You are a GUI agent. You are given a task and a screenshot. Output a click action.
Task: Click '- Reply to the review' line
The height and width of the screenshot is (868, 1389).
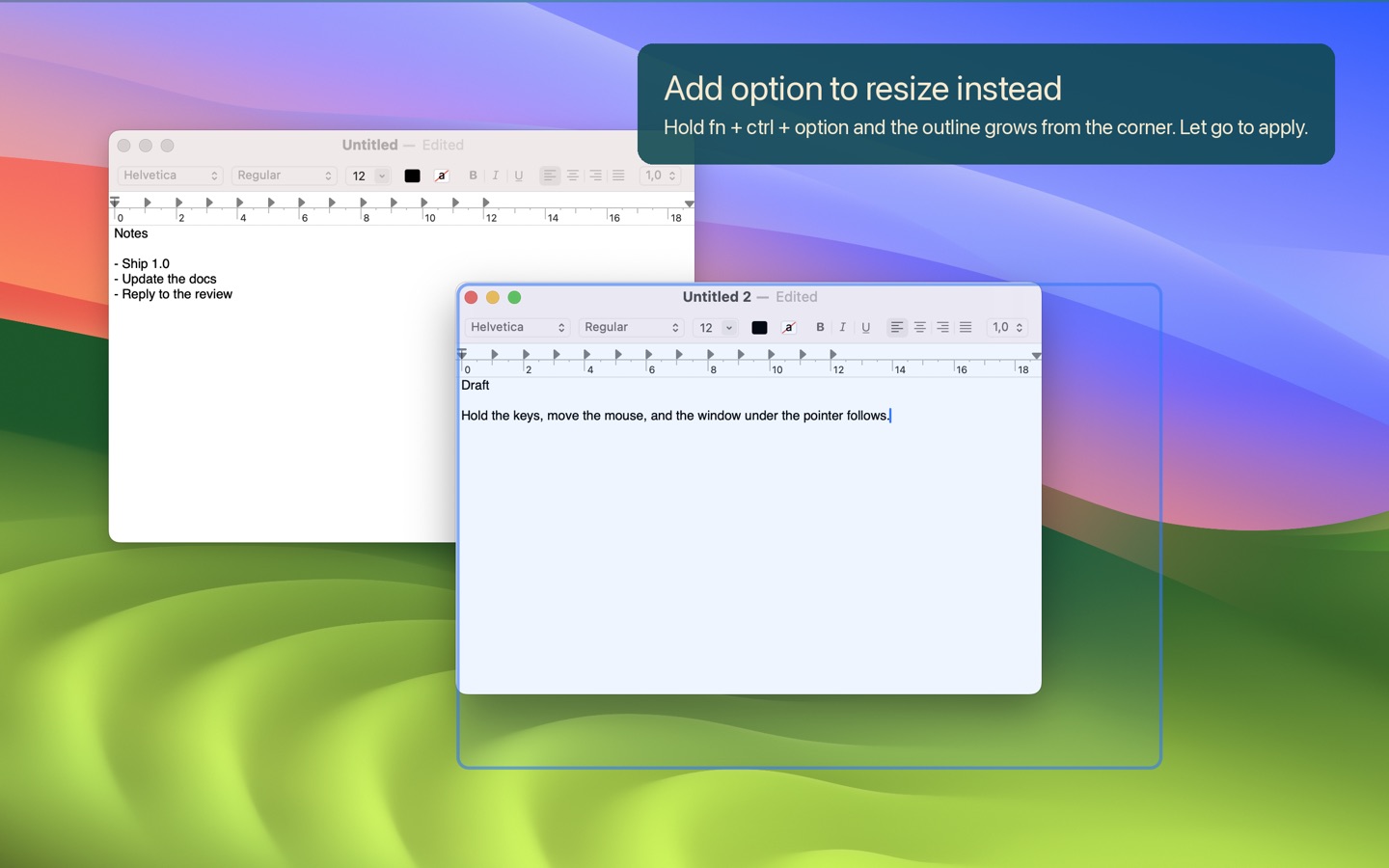pyautogui.click(x=173, y=294)
